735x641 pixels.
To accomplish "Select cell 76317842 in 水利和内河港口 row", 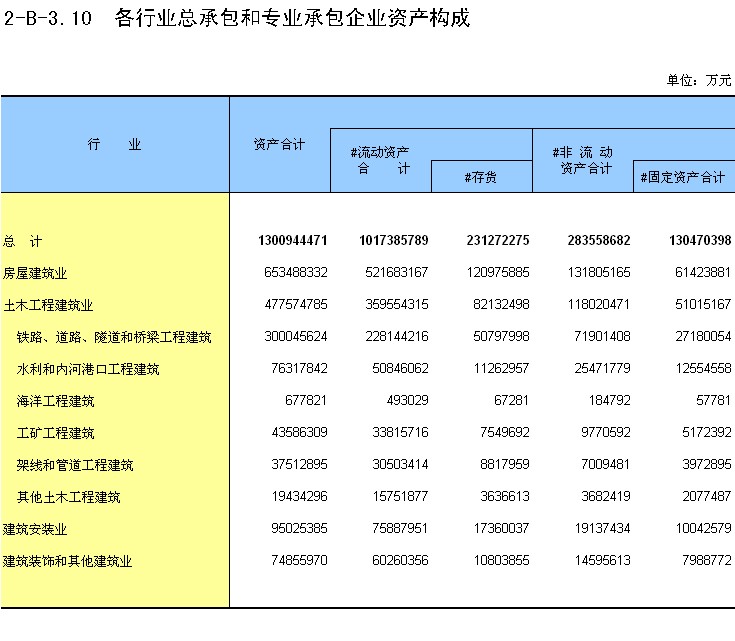I will (299, 368).
